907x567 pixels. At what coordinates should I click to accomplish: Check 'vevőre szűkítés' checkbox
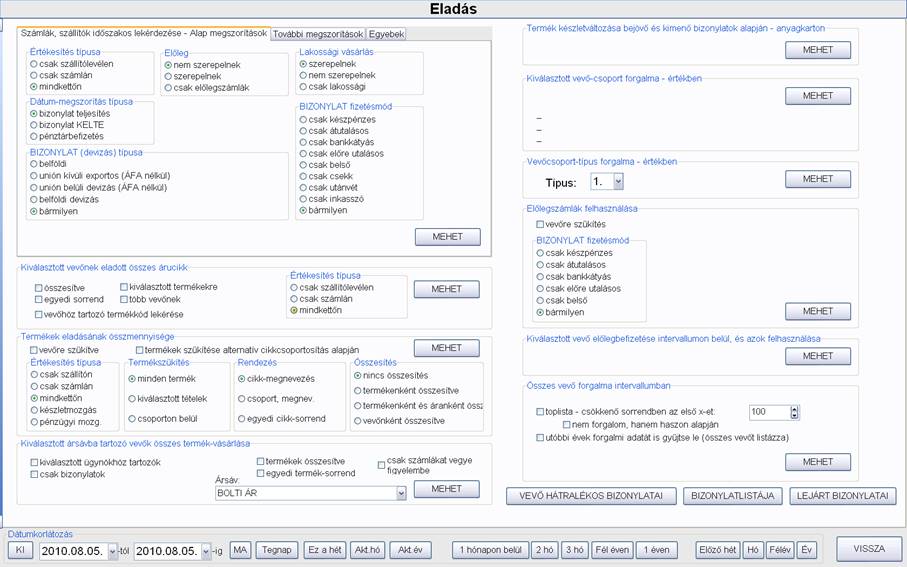[540, 224]
